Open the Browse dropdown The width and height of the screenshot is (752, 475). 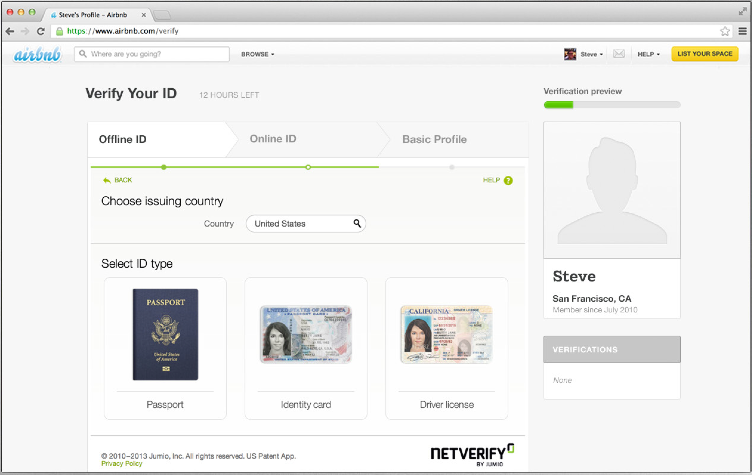[258, 54]
